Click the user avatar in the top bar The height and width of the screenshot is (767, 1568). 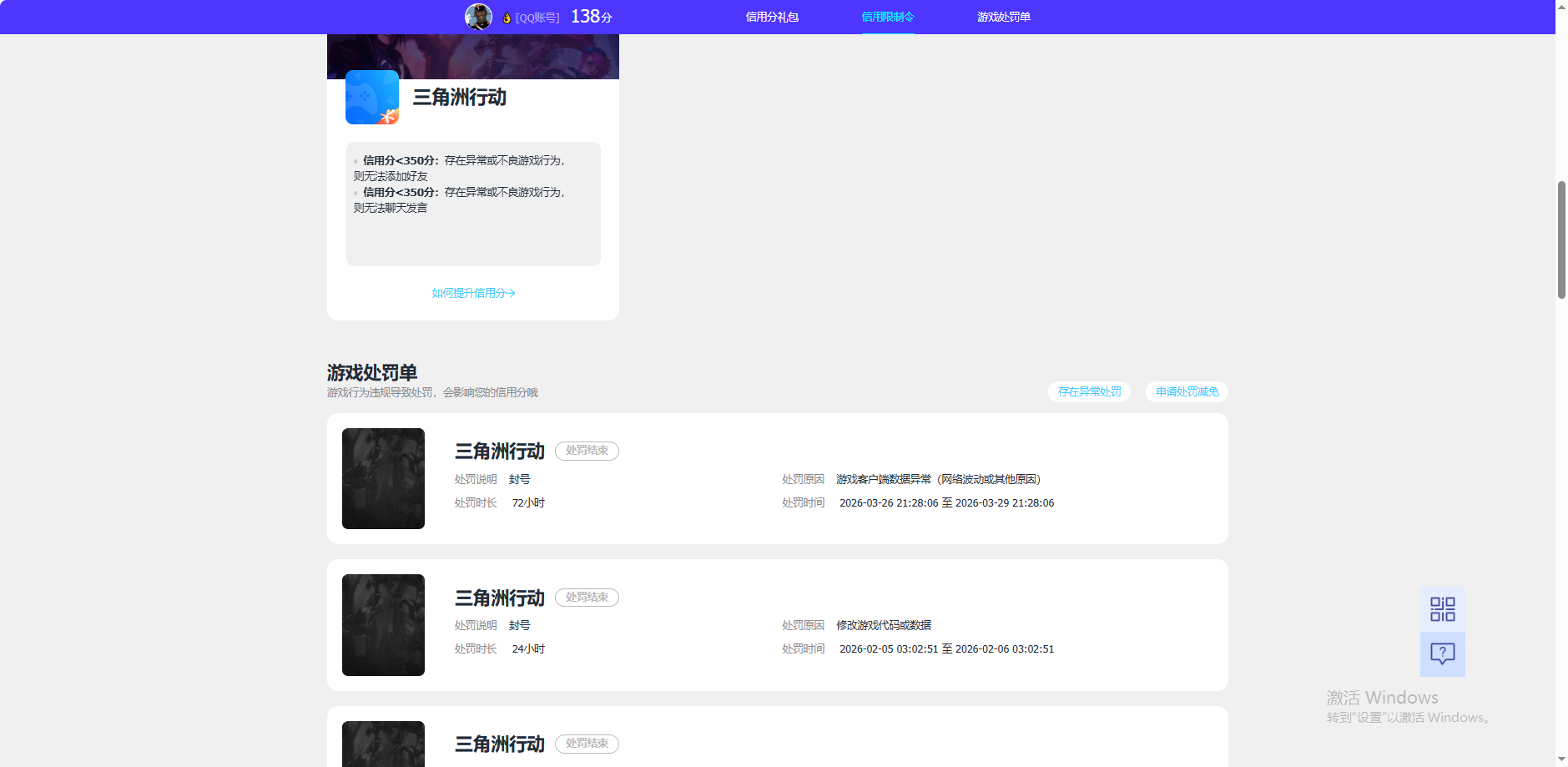point(478,17)
